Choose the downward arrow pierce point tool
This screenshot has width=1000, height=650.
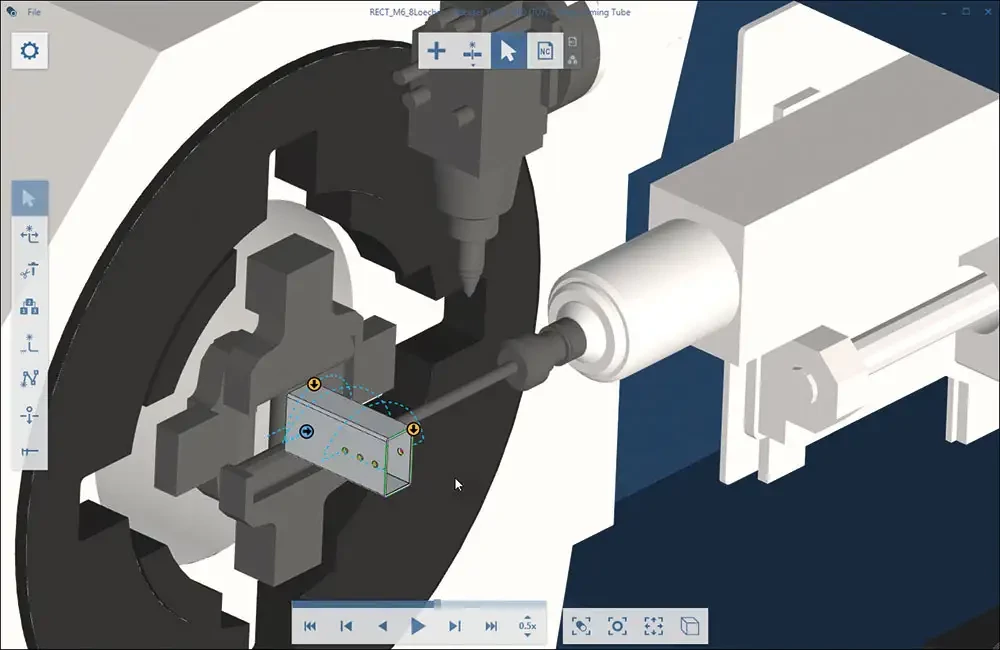[29, 415]
